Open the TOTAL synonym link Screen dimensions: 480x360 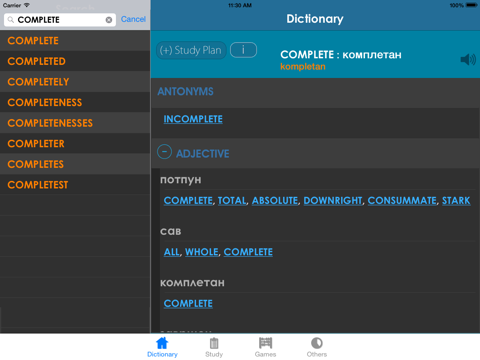click(232, 201)
